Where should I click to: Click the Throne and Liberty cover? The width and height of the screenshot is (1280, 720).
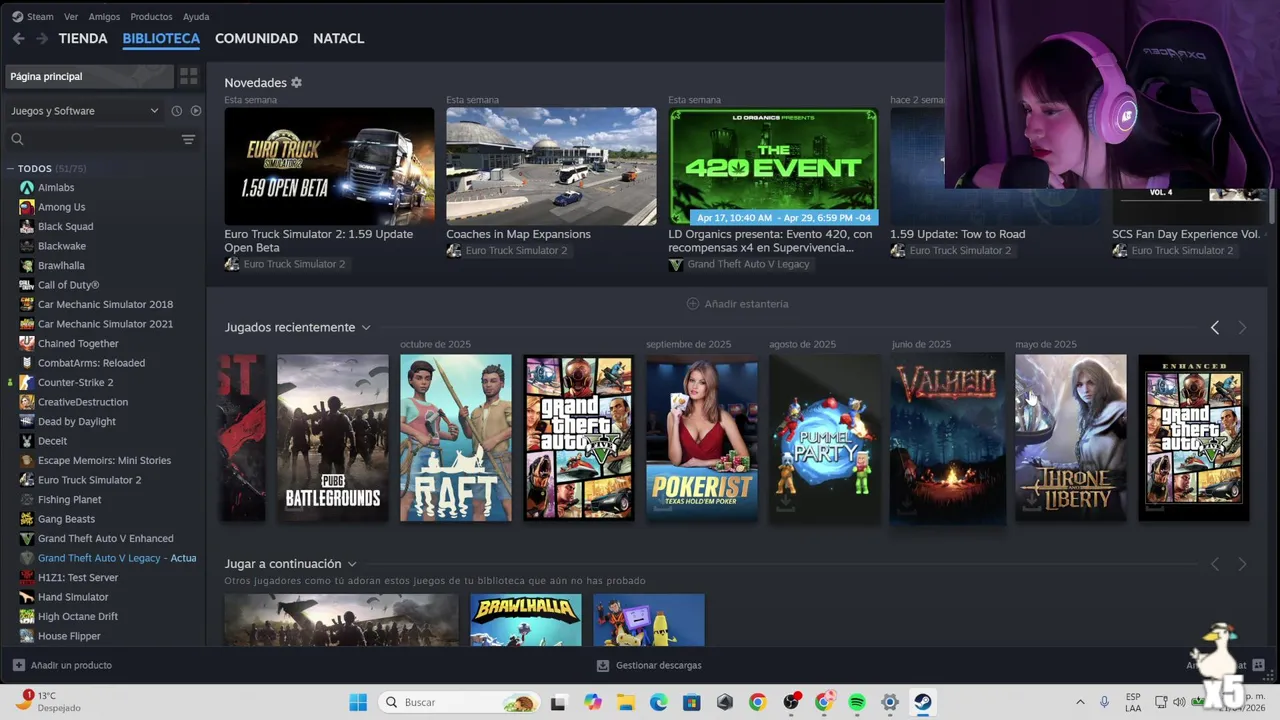click(1070, 438)
